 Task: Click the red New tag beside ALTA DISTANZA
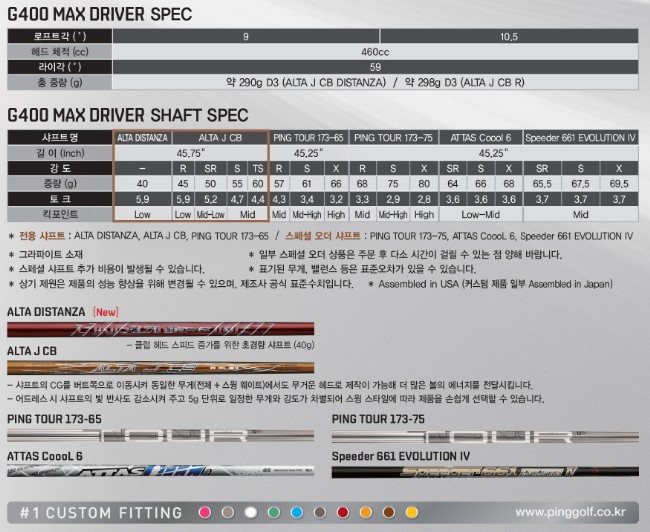click(105, 312)
